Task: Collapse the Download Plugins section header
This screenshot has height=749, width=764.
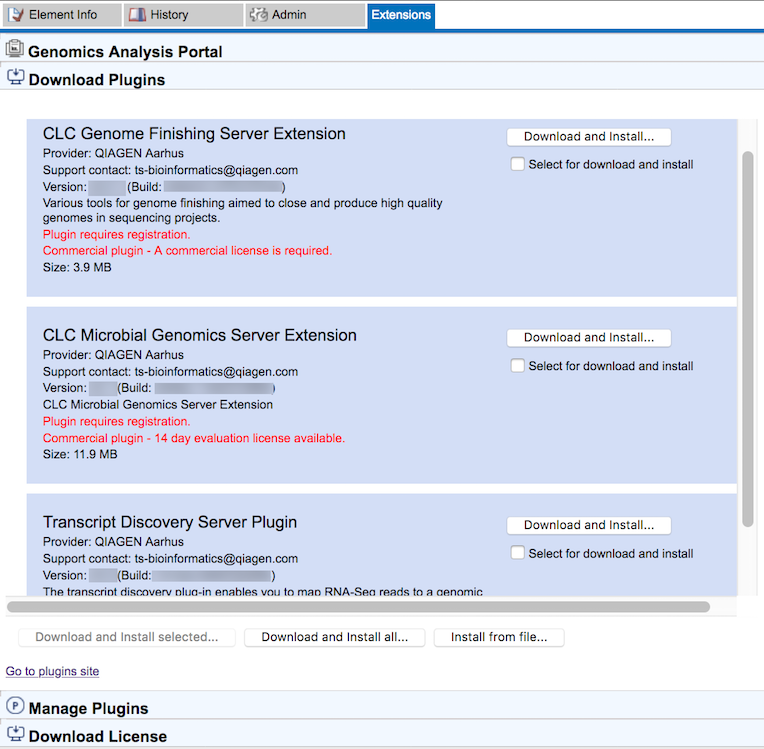Action: (382, 78)
